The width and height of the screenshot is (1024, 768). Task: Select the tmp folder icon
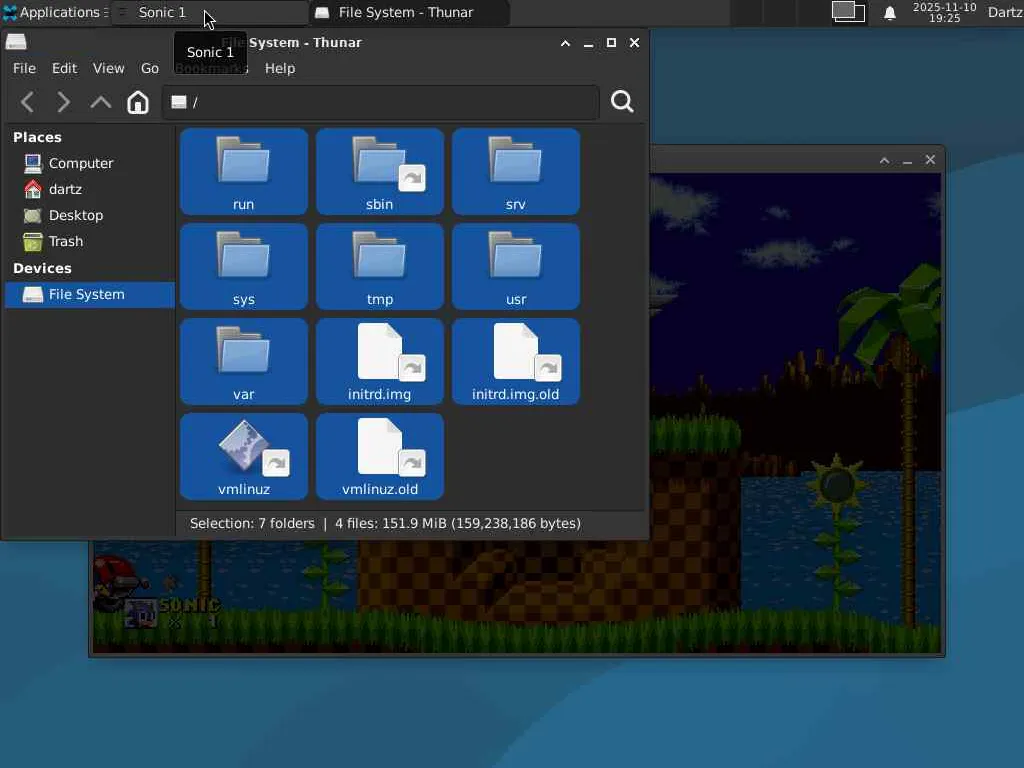click(x=379, y=256)
